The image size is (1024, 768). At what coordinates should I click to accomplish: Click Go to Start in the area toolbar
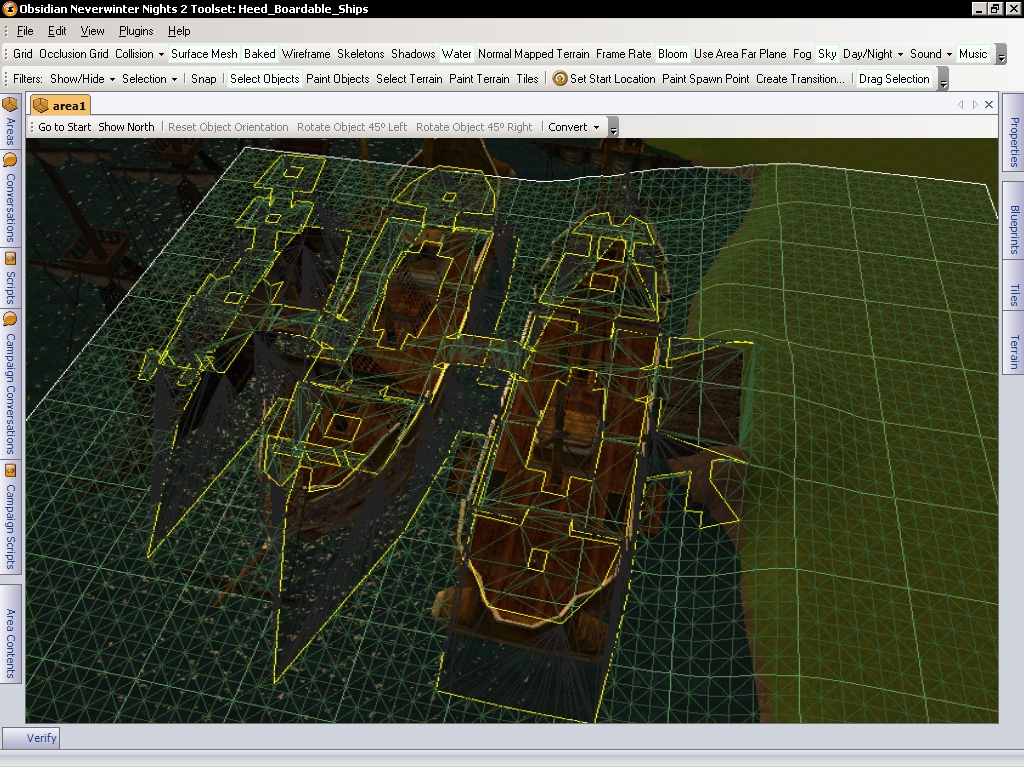pyautogui.click(x=65, y=127)
